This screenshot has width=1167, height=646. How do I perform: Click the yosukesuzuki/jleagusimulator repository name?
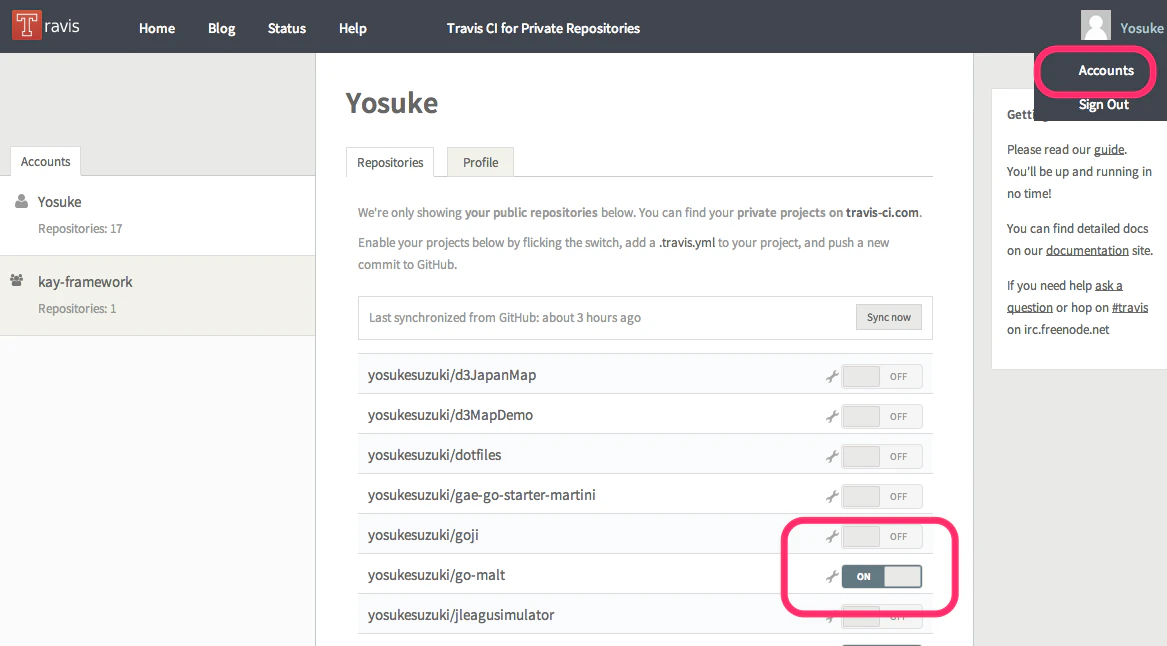[x=461, y=615]
